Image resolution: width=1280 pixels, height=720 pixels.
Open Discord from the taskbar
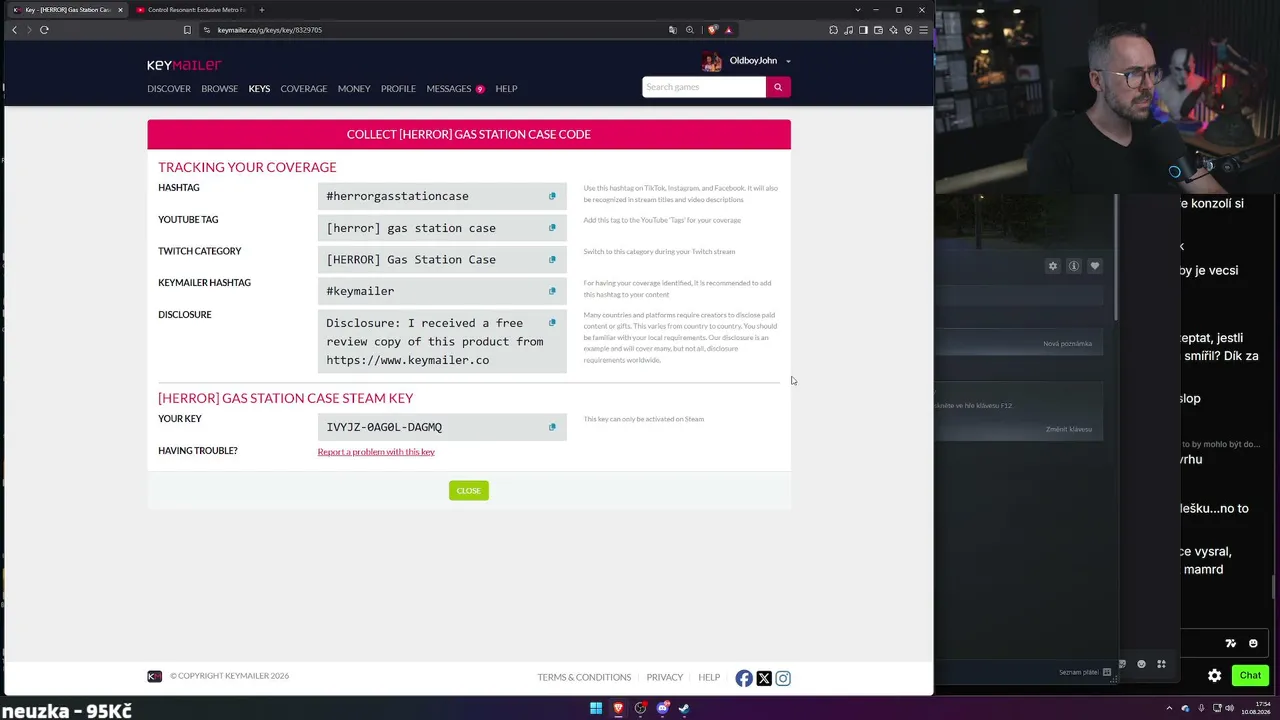tap(662, 708)
